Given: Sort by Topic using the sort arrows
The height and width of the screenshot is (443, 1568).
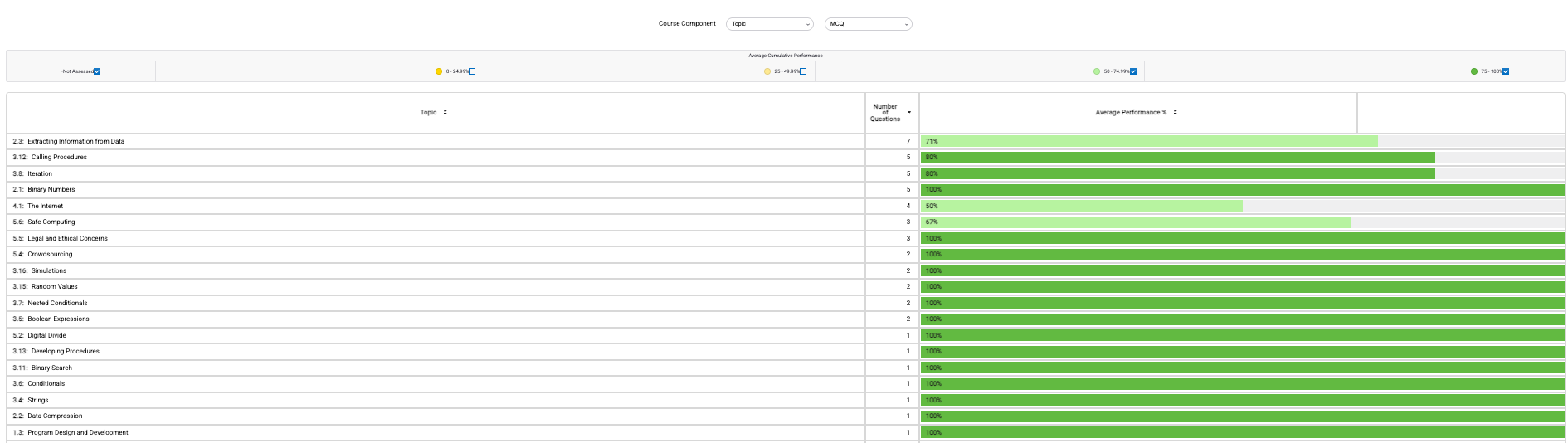Looking at the screenshot, I should [446, 112].
